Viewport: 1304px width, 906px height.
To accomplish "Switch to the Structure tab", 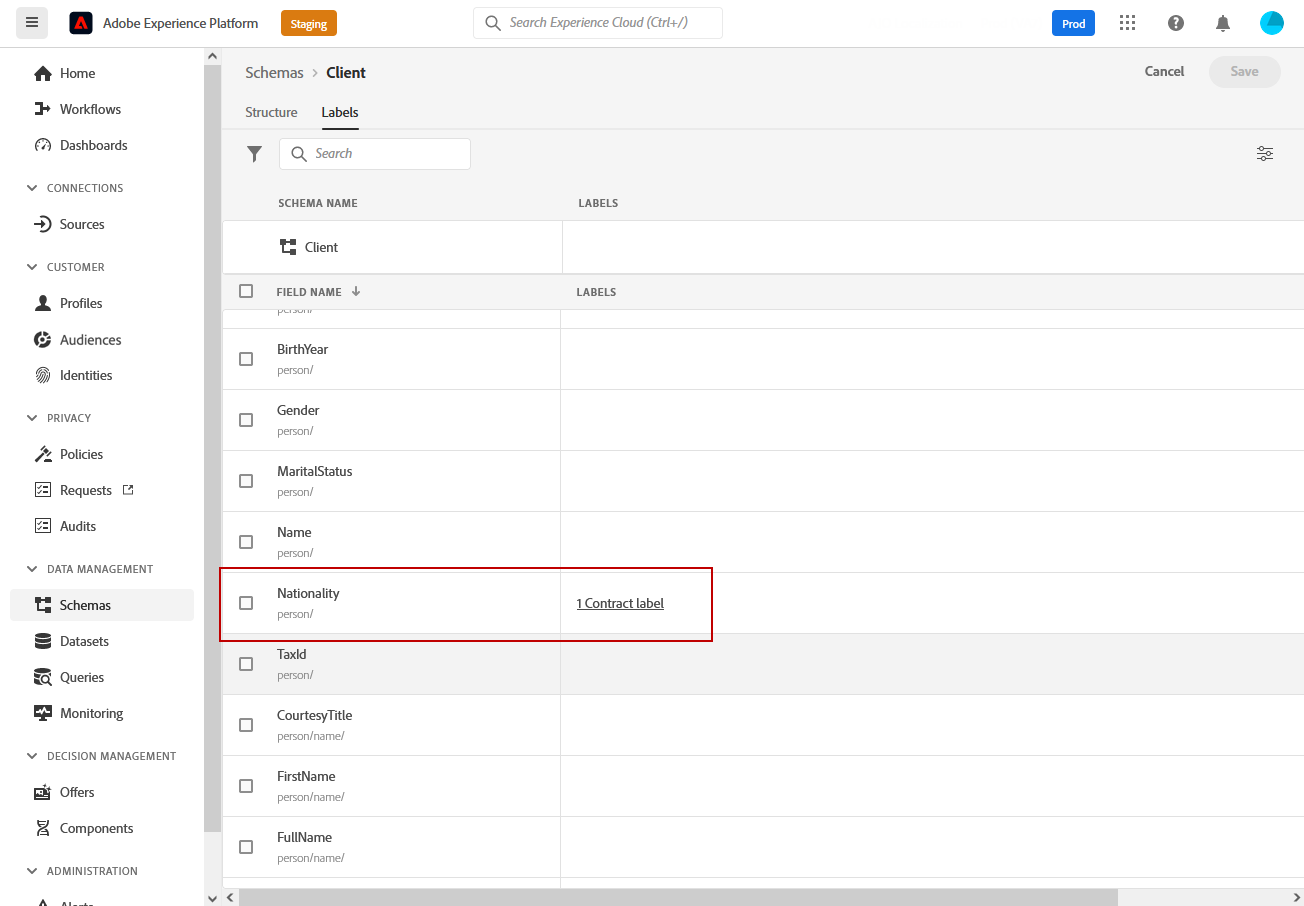I will coord(271,112).
